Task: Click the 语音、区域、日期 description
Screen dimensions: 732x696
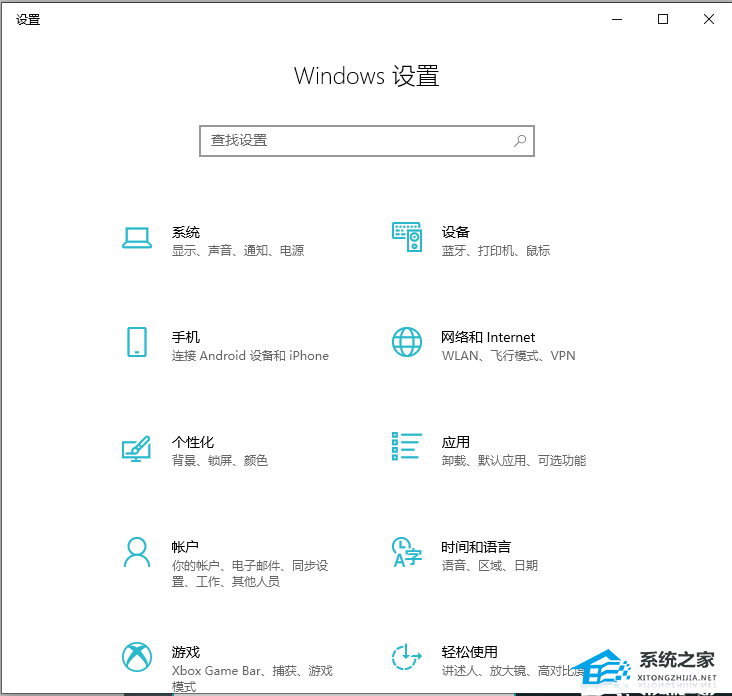Action: click(x=490, y=566)
